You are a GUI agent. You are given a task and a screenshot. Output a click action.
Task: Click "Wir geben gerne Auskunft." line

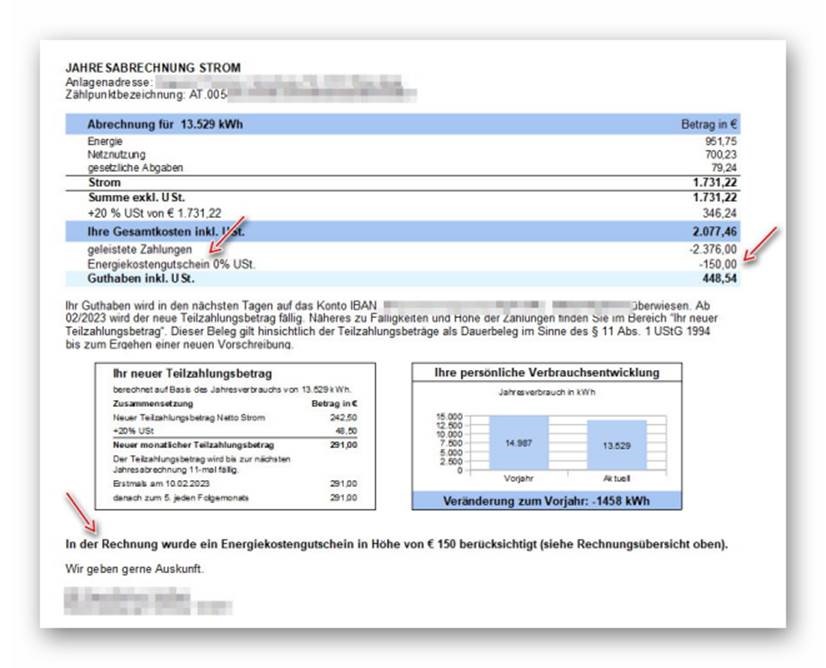click(x=134, y=569)
